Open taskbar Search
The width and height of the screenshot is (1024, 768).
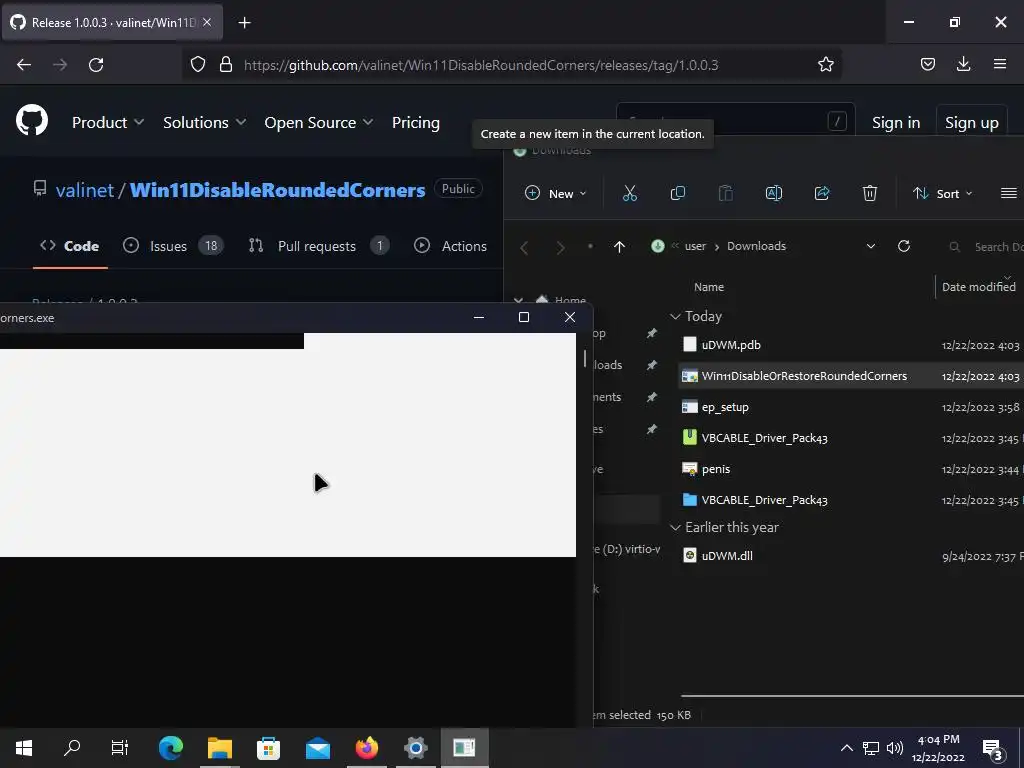(x=72, y=748)
